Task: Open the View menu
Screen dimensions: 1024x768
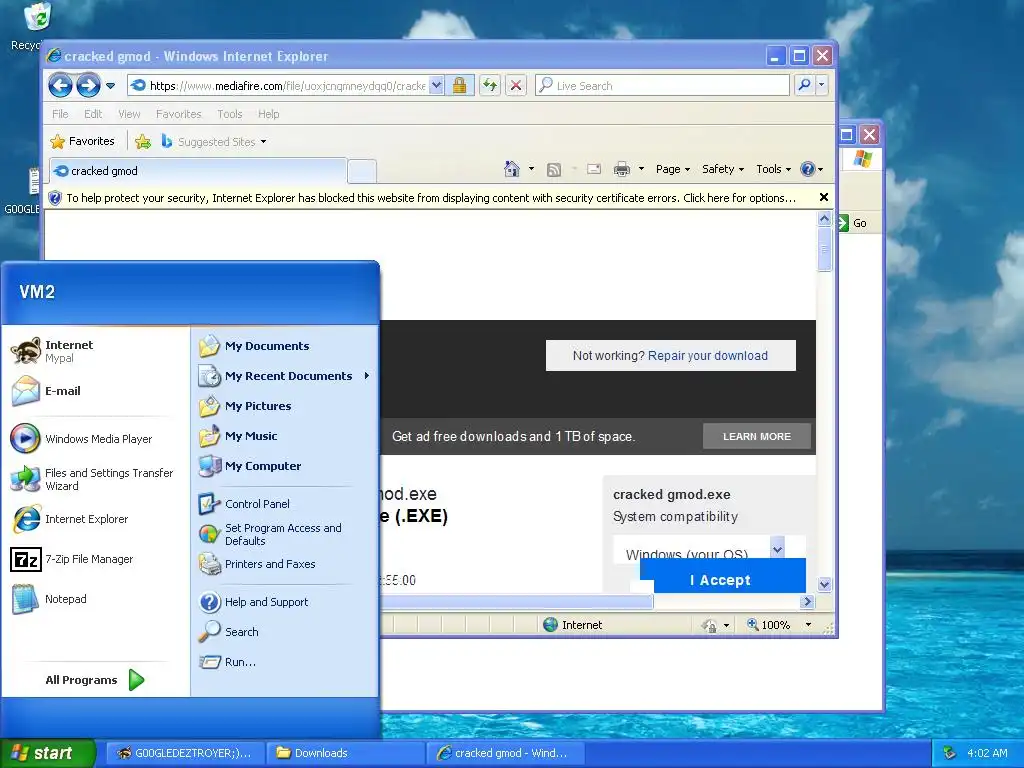Action: pyautogui.click(x=129, y=114)
